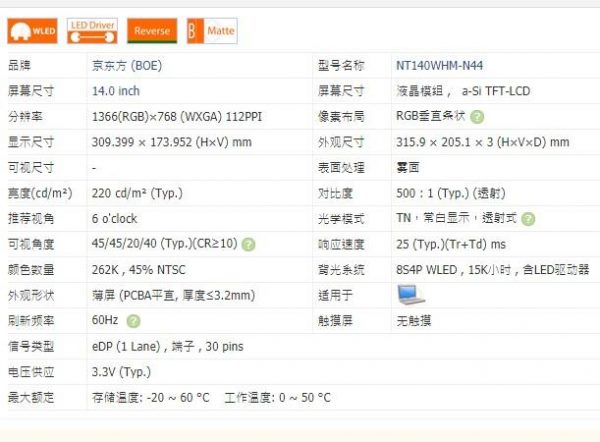Viewport: 600px width, 442px height.
Task: Click the 可视角度 row label
Action: point(31,244)
